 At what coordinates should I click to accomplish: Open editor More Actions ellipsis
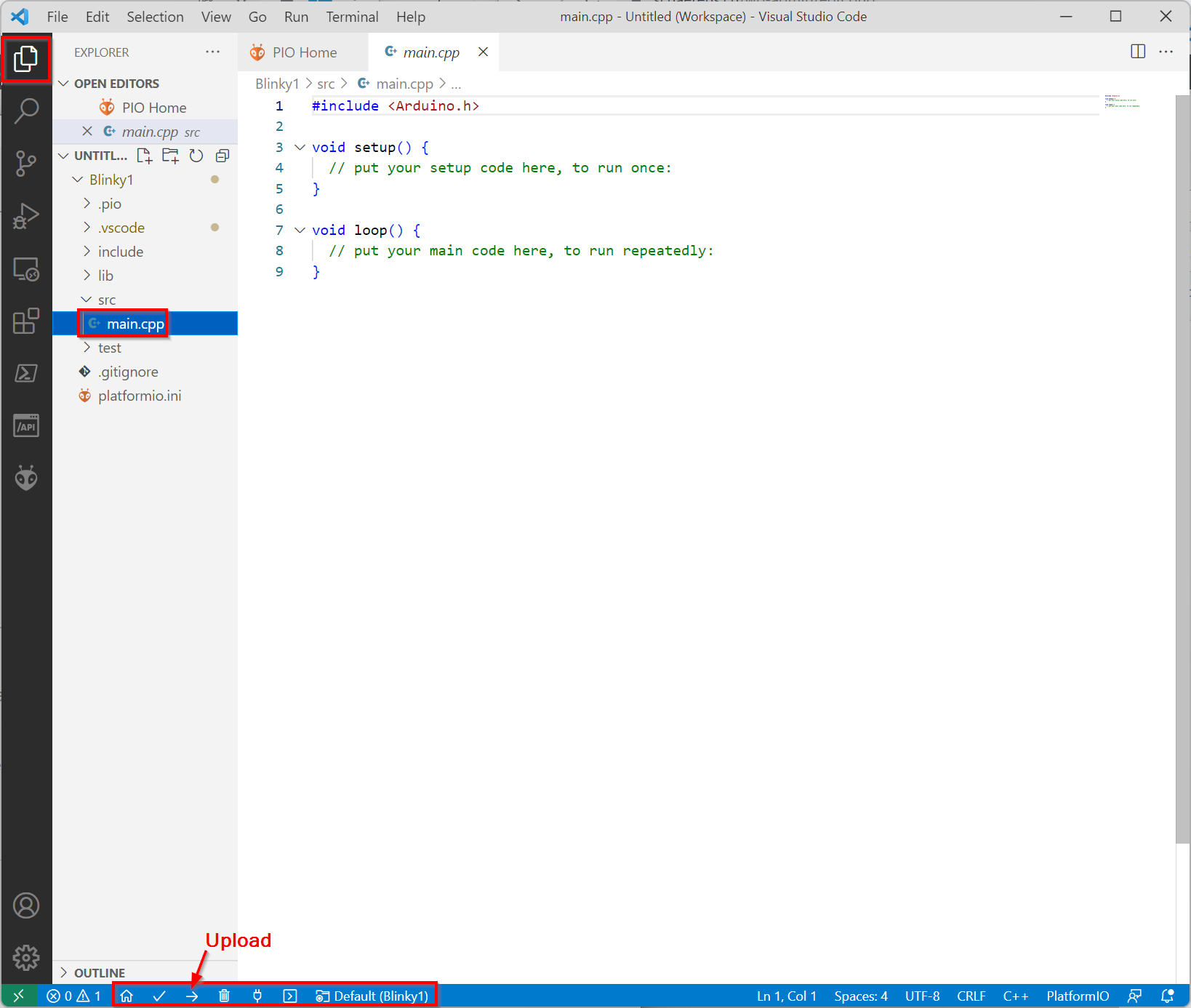point(1166,51)
